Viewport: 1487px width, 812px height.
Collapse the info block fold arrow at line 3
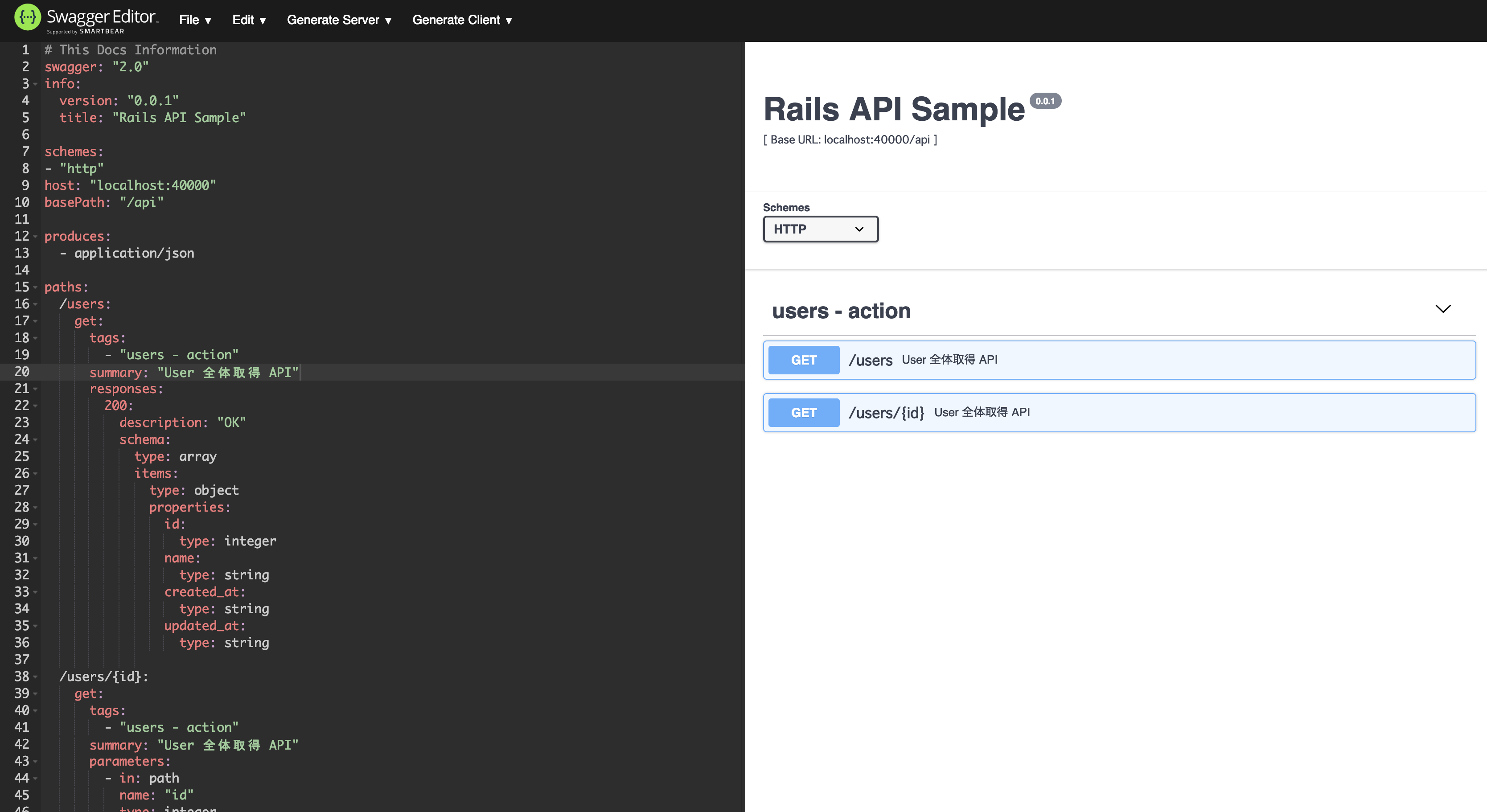(x=35, y=85)
